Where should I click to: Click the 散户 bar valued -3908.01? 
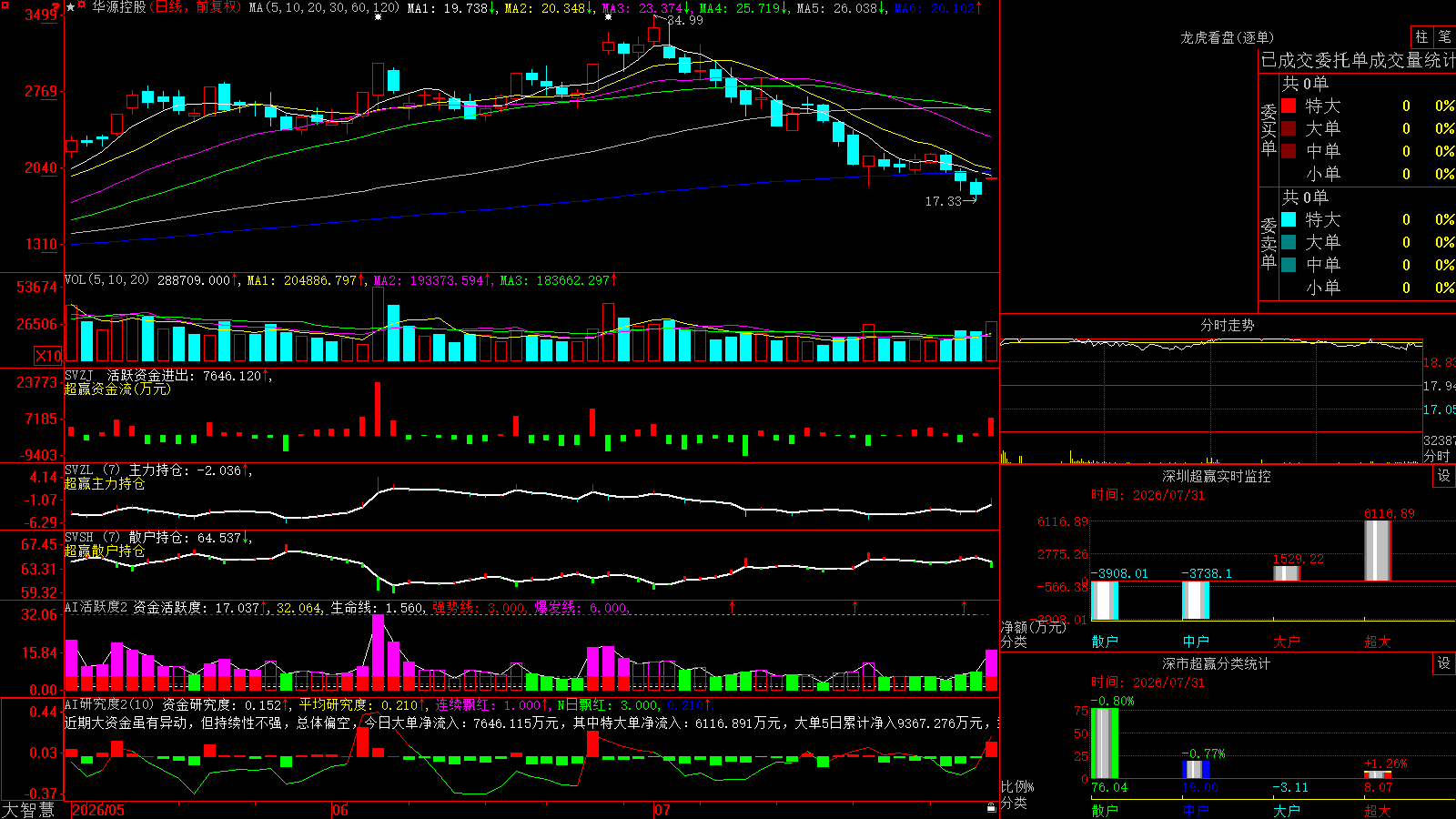coord(1105,600)
